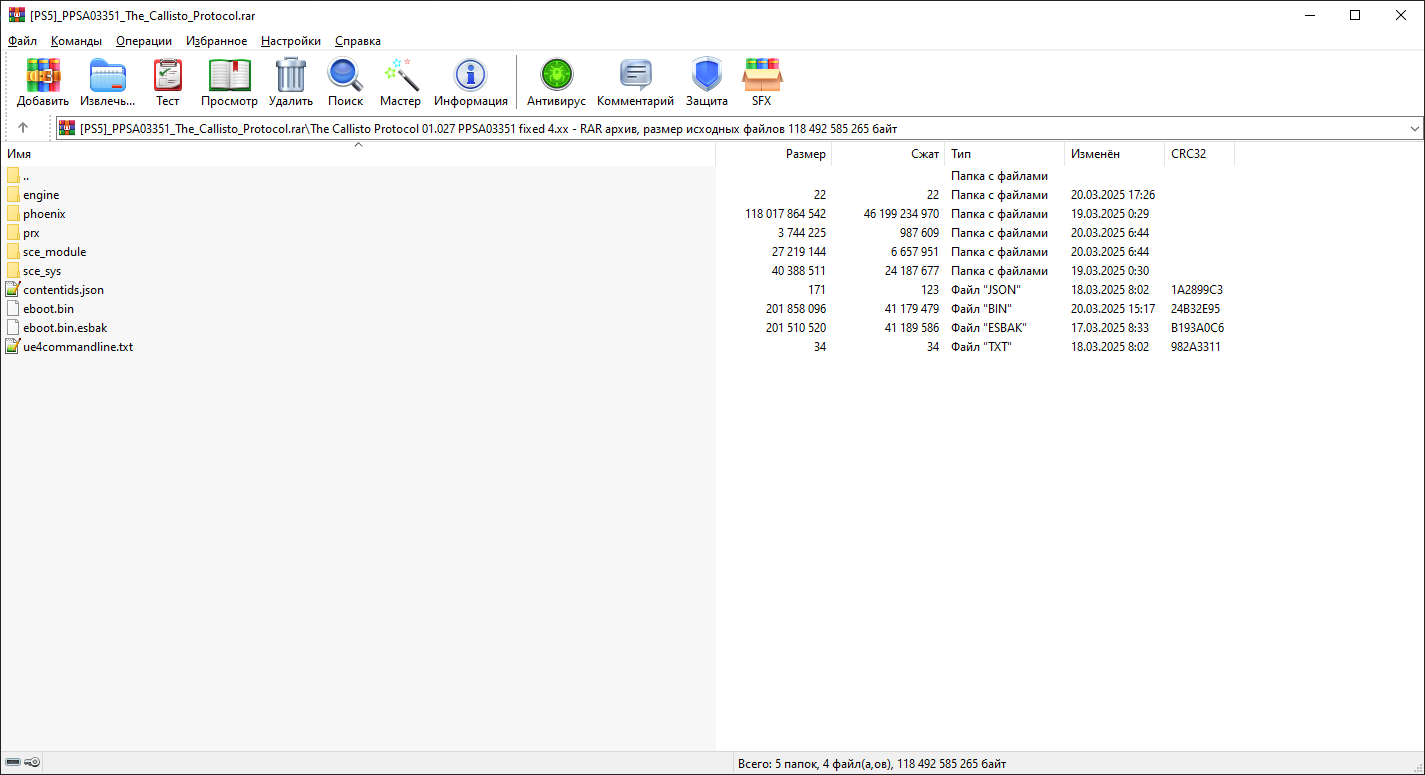The height and width of the screenshot is (775, 1425).
Task: Open Поиск with the magnifier icon
Action: 345,75
